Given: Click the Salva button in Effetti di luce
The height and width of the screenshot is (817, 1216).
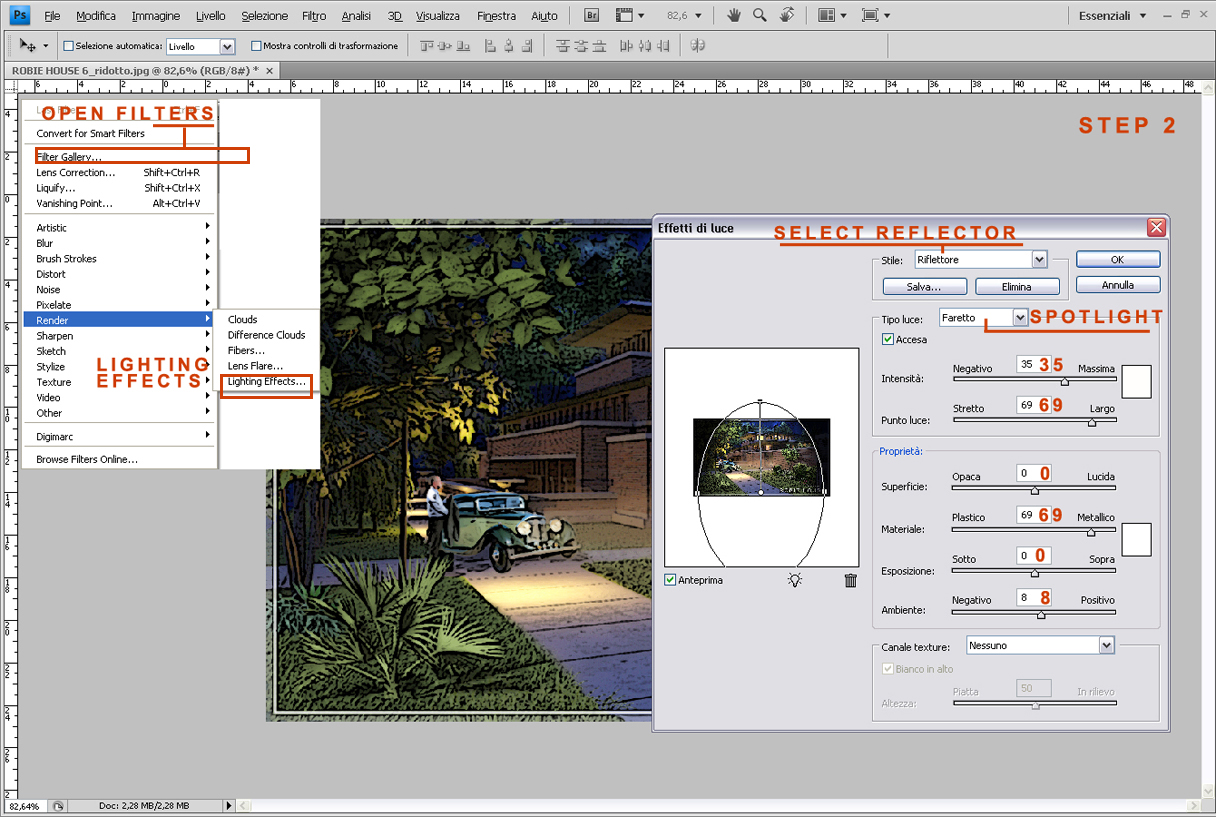Looking at the screenshot, I should (x=923, y=285).
